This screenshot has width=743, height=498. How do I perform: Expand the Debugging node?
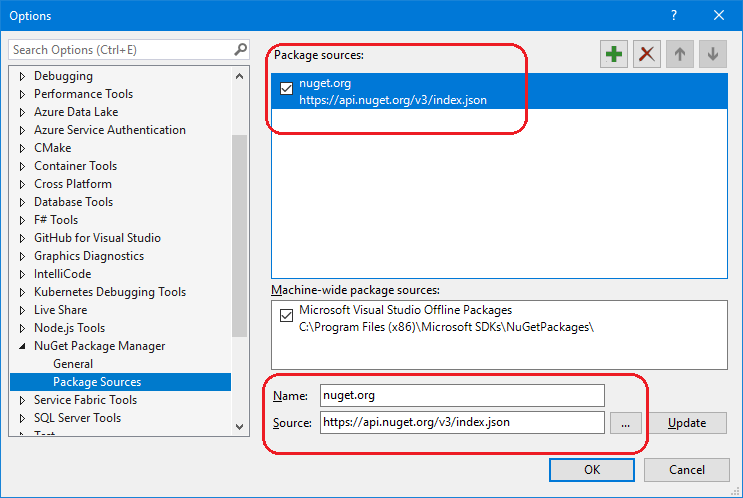point(22,76)
